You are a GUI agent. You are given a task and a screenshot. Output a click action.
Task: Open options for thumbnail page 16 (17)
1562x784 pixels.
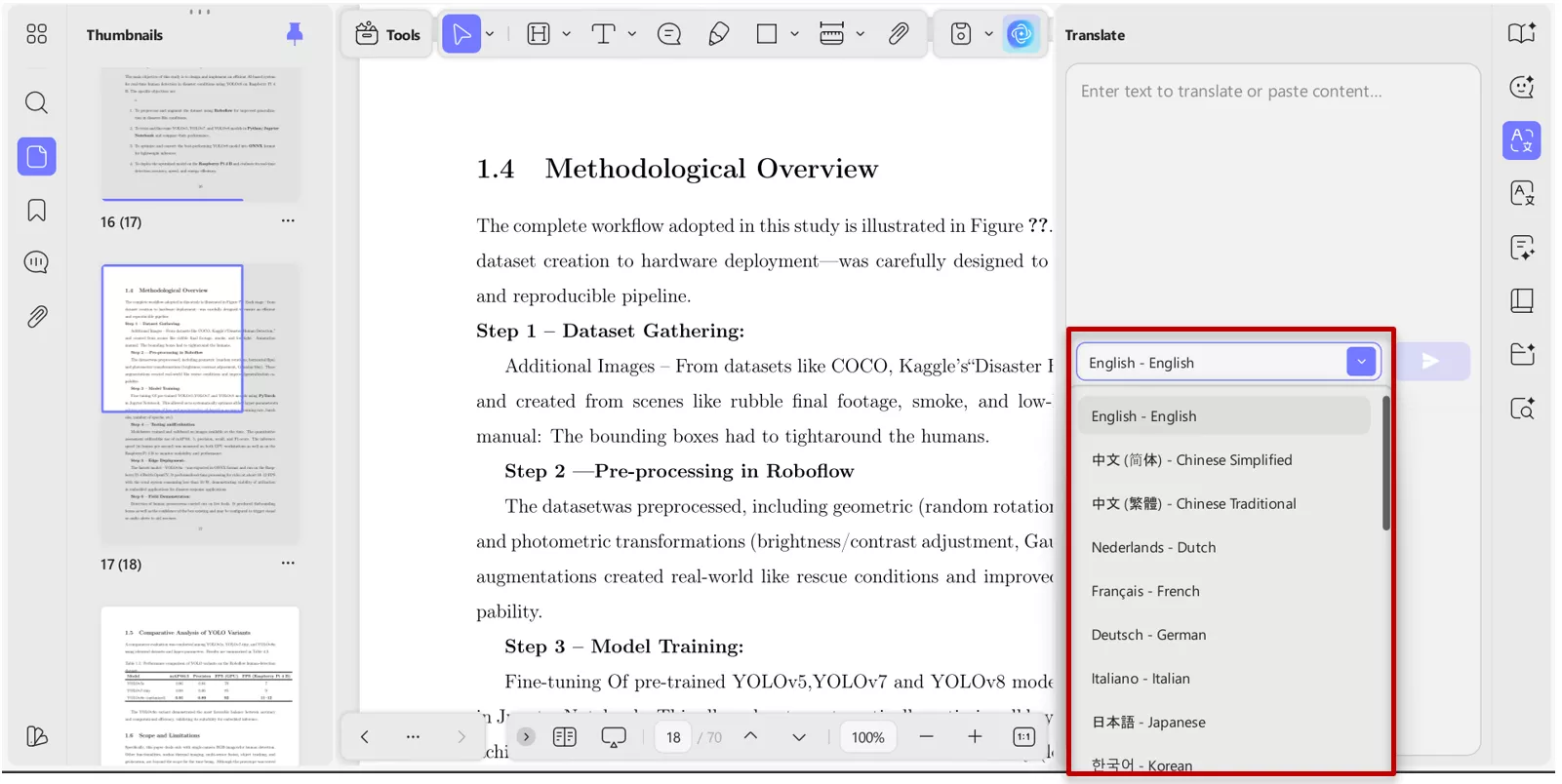[288, 221]
